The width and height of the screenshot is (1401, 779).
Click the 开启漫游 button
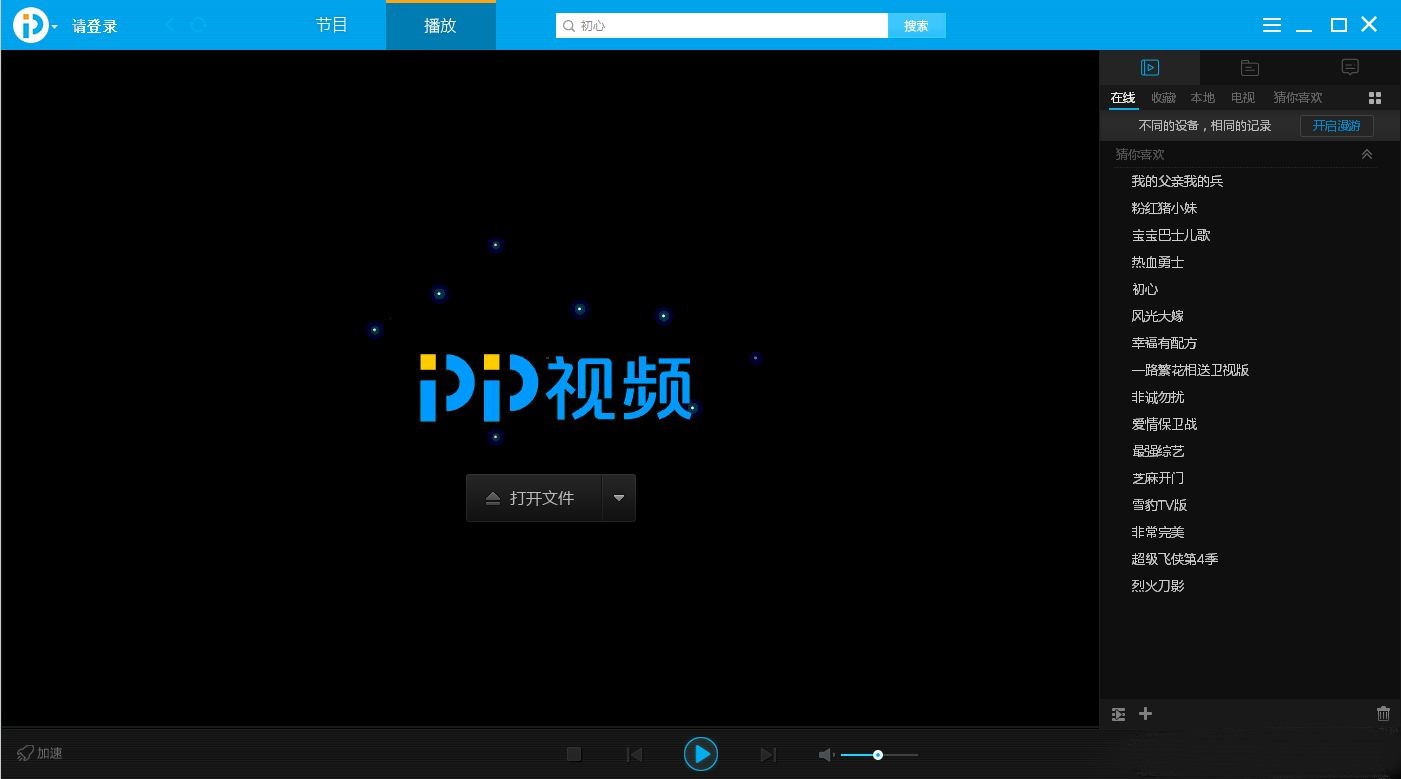[1337, 126]
